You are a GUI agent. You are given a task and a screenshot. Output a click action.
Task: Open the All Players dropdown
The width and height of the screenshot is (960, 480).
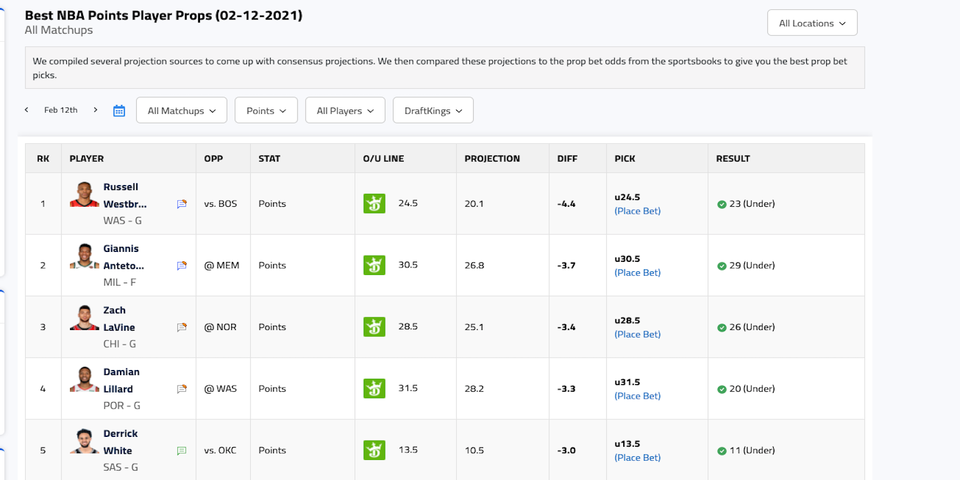click(x=345, y=110)
